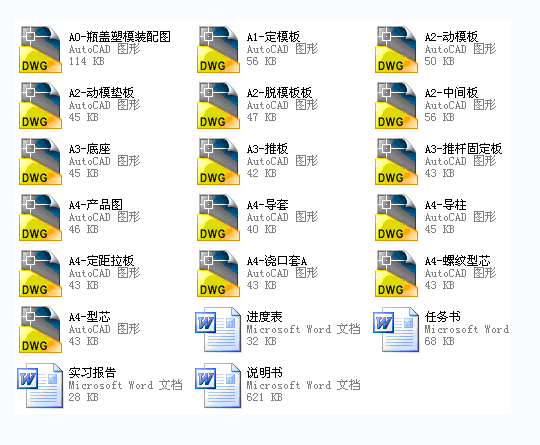Select the DWG icon for A0-瓶盖塑模装配图

[x=41, y=49]
